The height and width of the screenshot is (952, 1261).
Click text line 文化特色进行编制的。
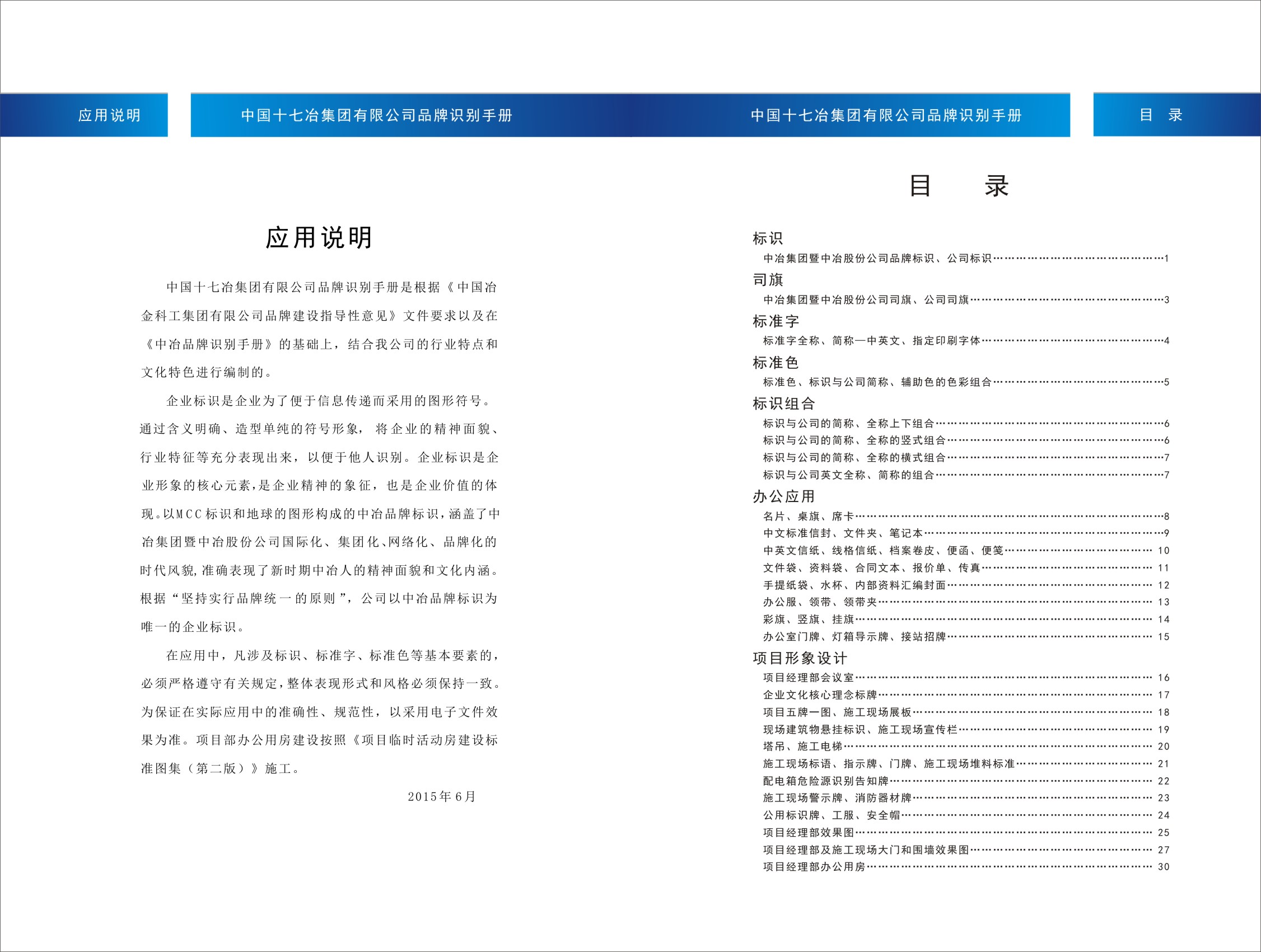point(208,373)
